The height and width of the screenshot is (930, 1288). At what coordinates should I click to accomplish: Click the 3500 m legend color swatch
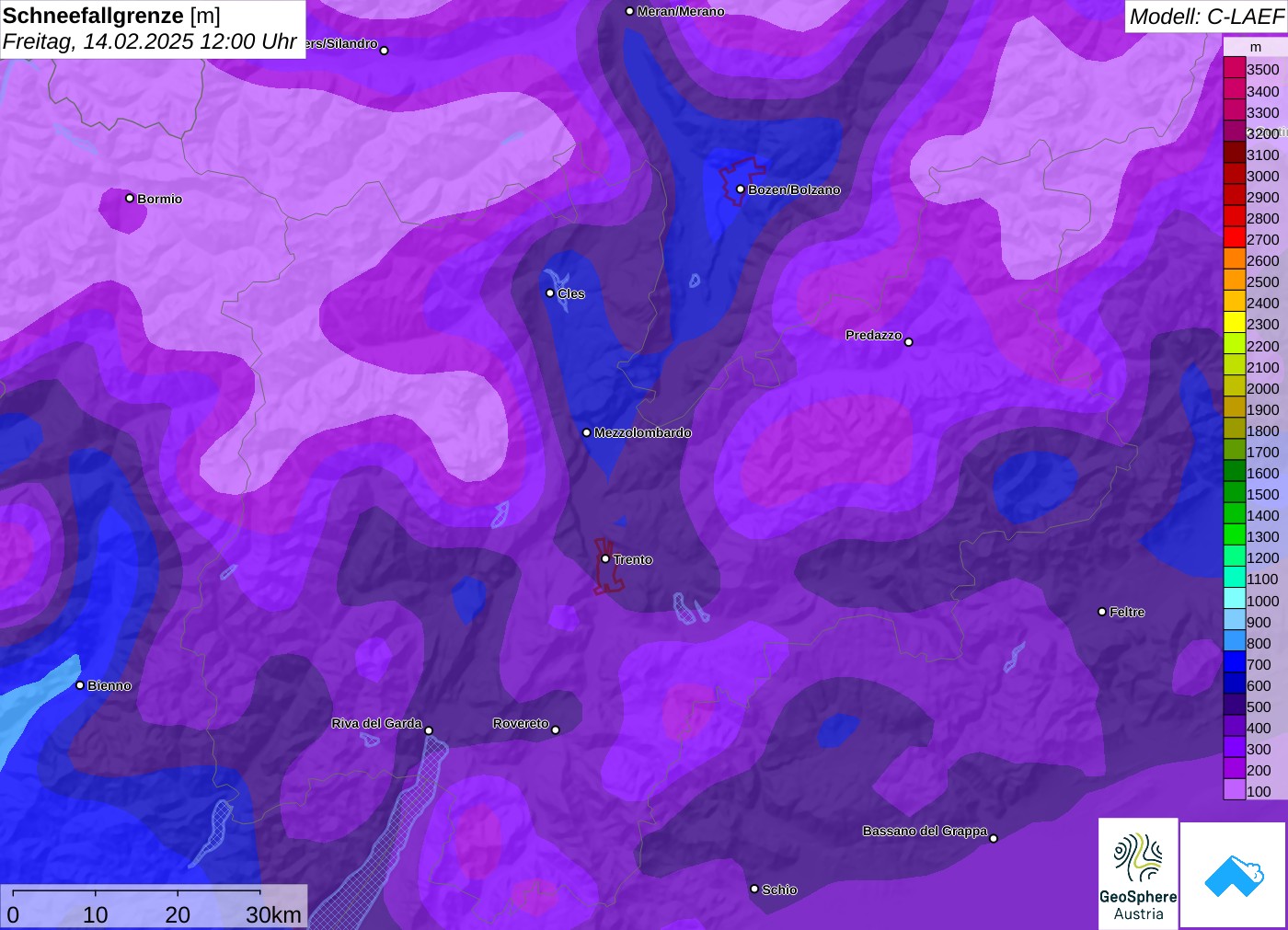(x=1235, y=69)
